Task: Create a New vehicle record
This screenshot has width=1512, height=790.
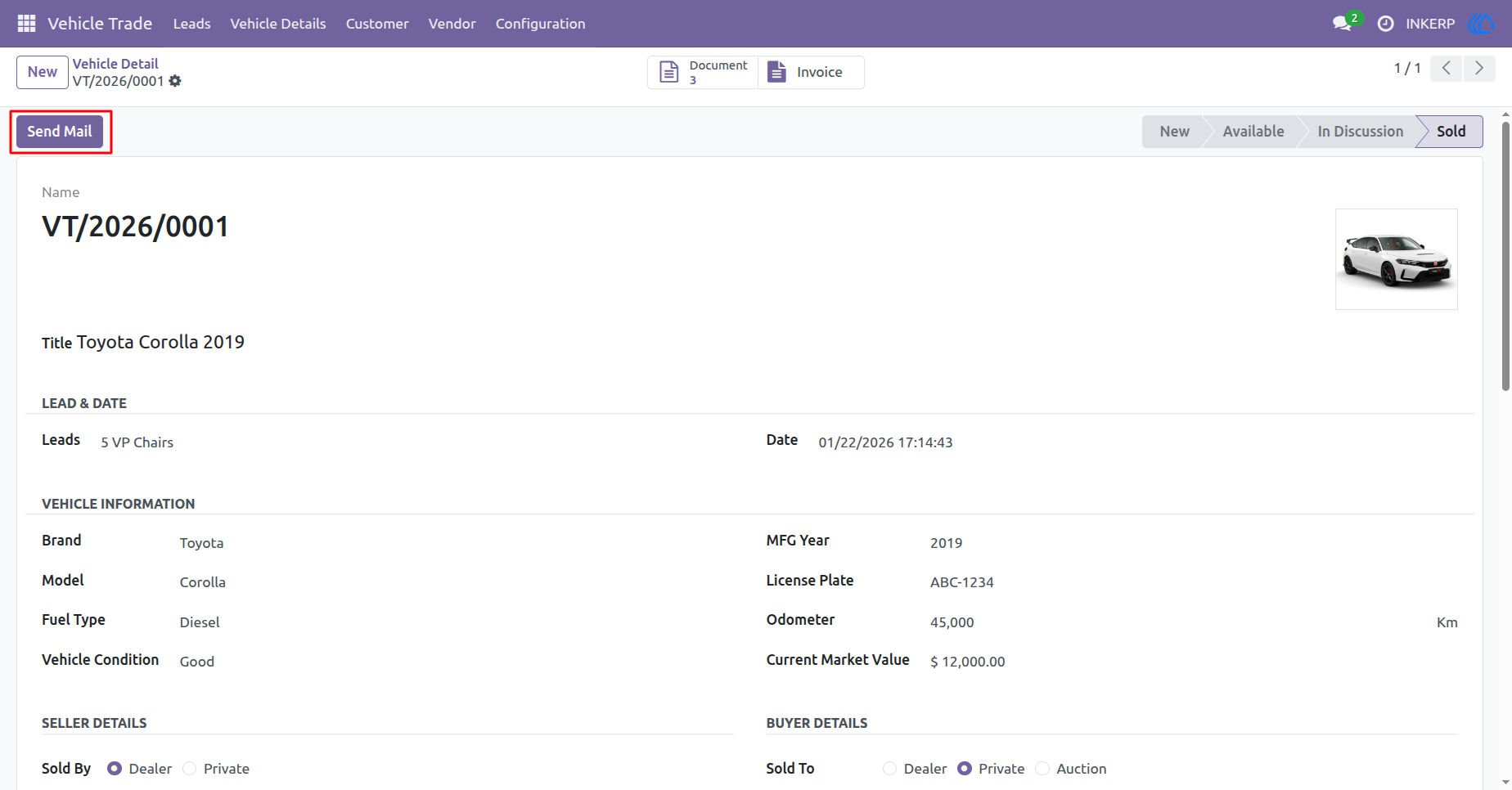Action: pos(43,72)
